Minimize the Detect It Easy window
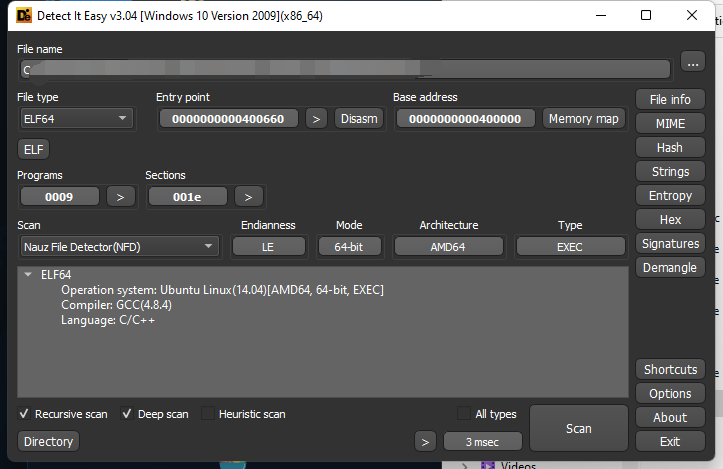Screen dimensions: 723x469 (x=601, y=15)
